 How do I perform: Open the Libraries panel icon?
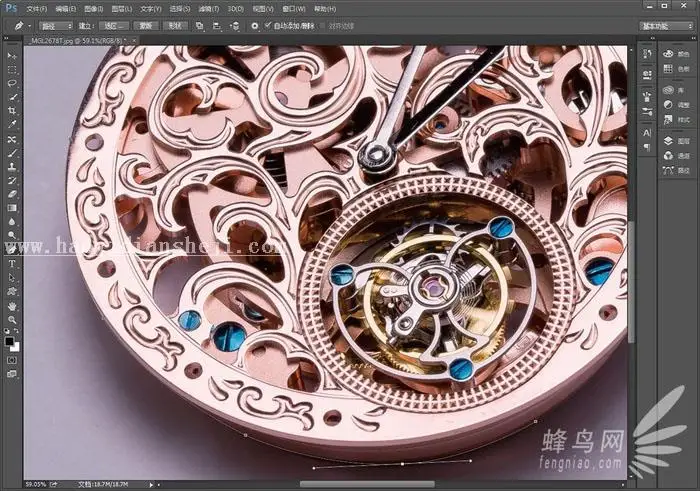tap(668, 90)
